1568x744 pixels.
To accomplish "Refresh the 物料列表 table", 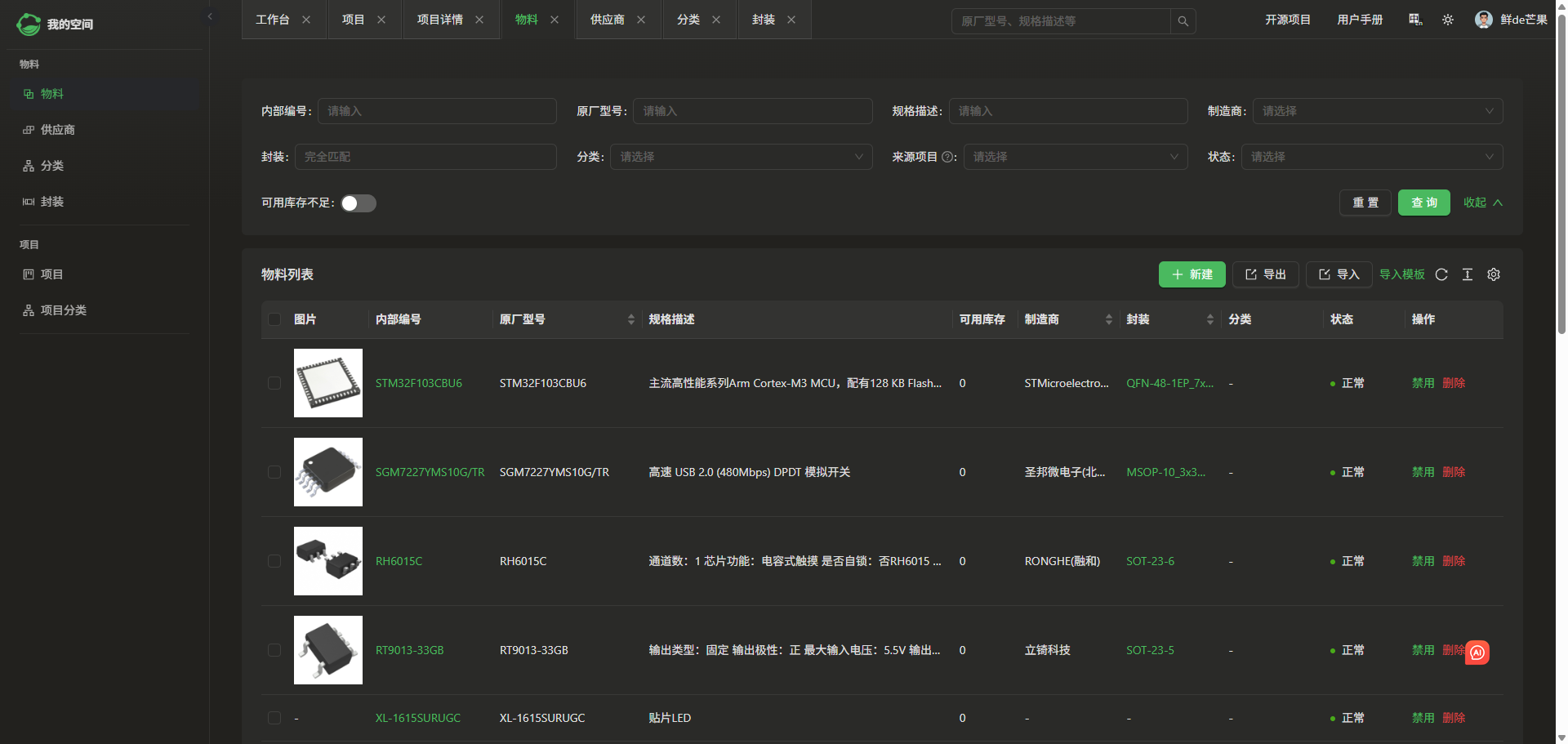I will click(1441, 274).
